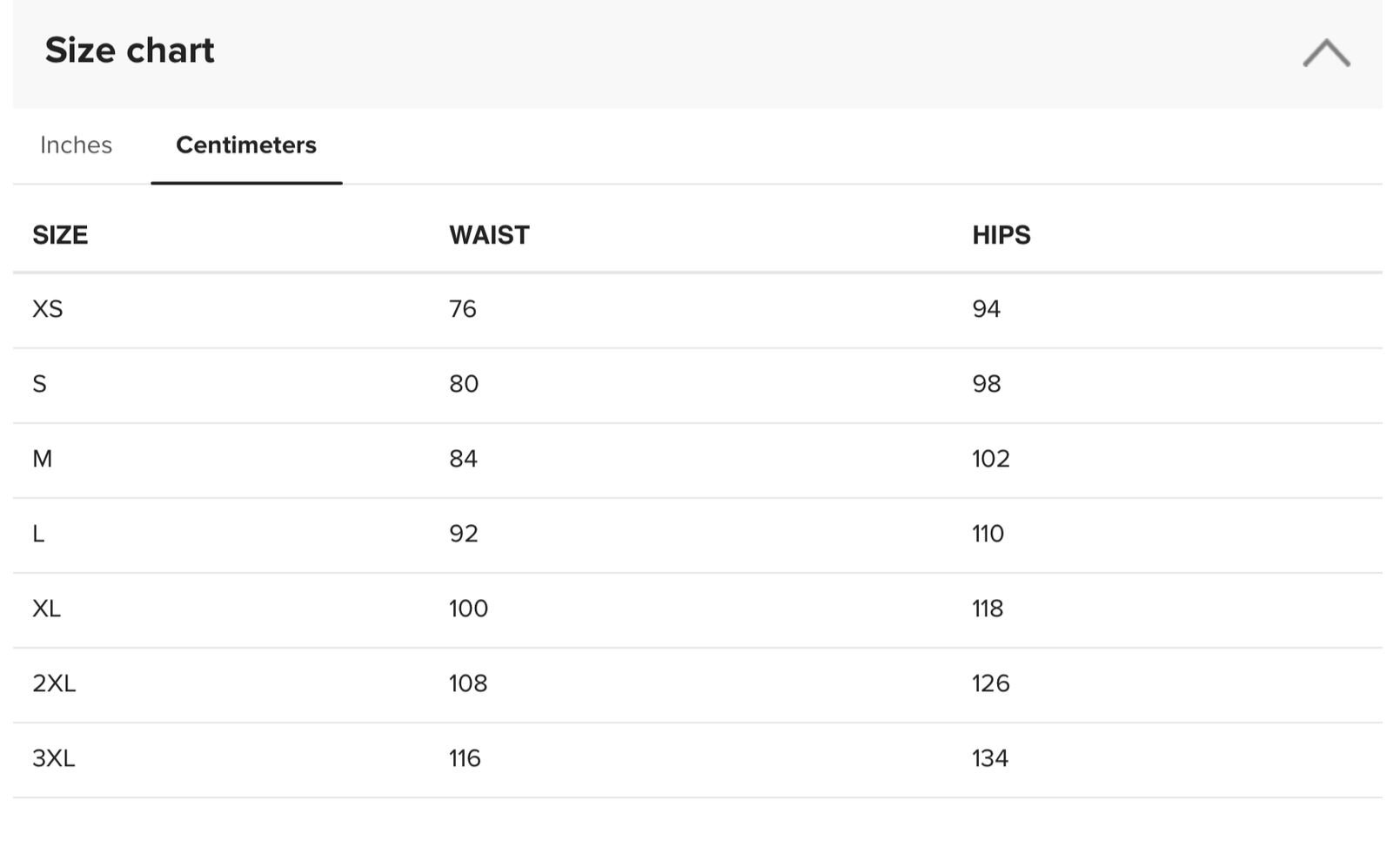The image size is (1400, 861).
Task: Click waist value 76 for XS
Action: 463,309
